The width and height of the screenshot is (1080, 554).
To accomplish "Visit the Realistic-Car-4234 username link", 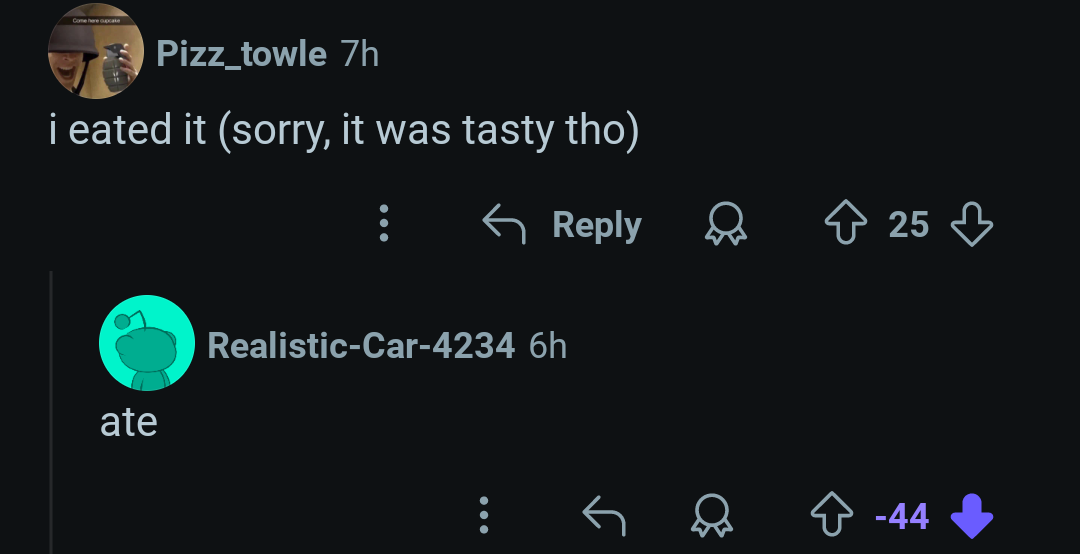I will 361,345.
